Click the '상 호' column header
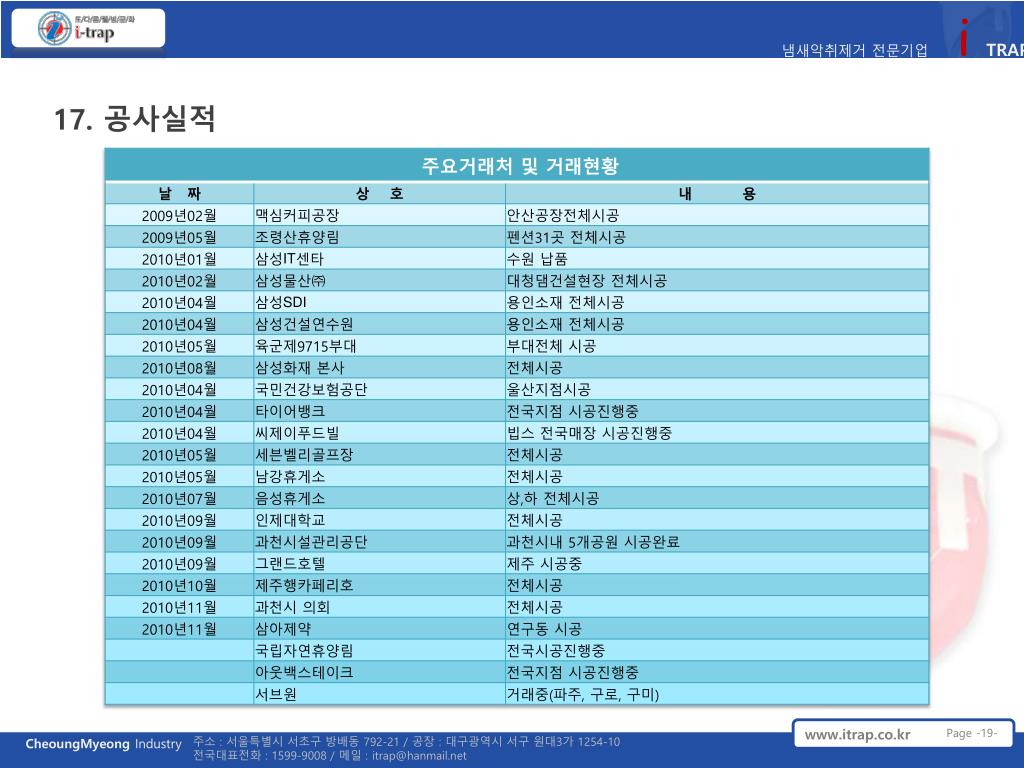1024x768 pixels. pyautogui.click(x=379, y=193)
